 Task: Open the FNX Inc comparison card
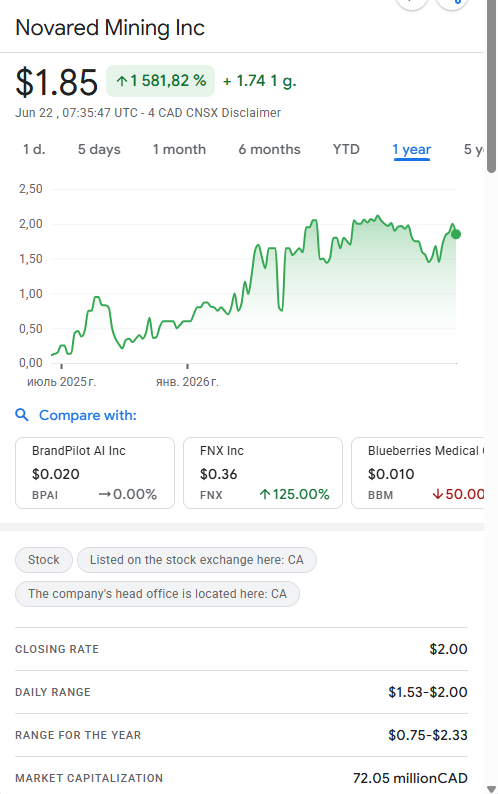[263, 473]
